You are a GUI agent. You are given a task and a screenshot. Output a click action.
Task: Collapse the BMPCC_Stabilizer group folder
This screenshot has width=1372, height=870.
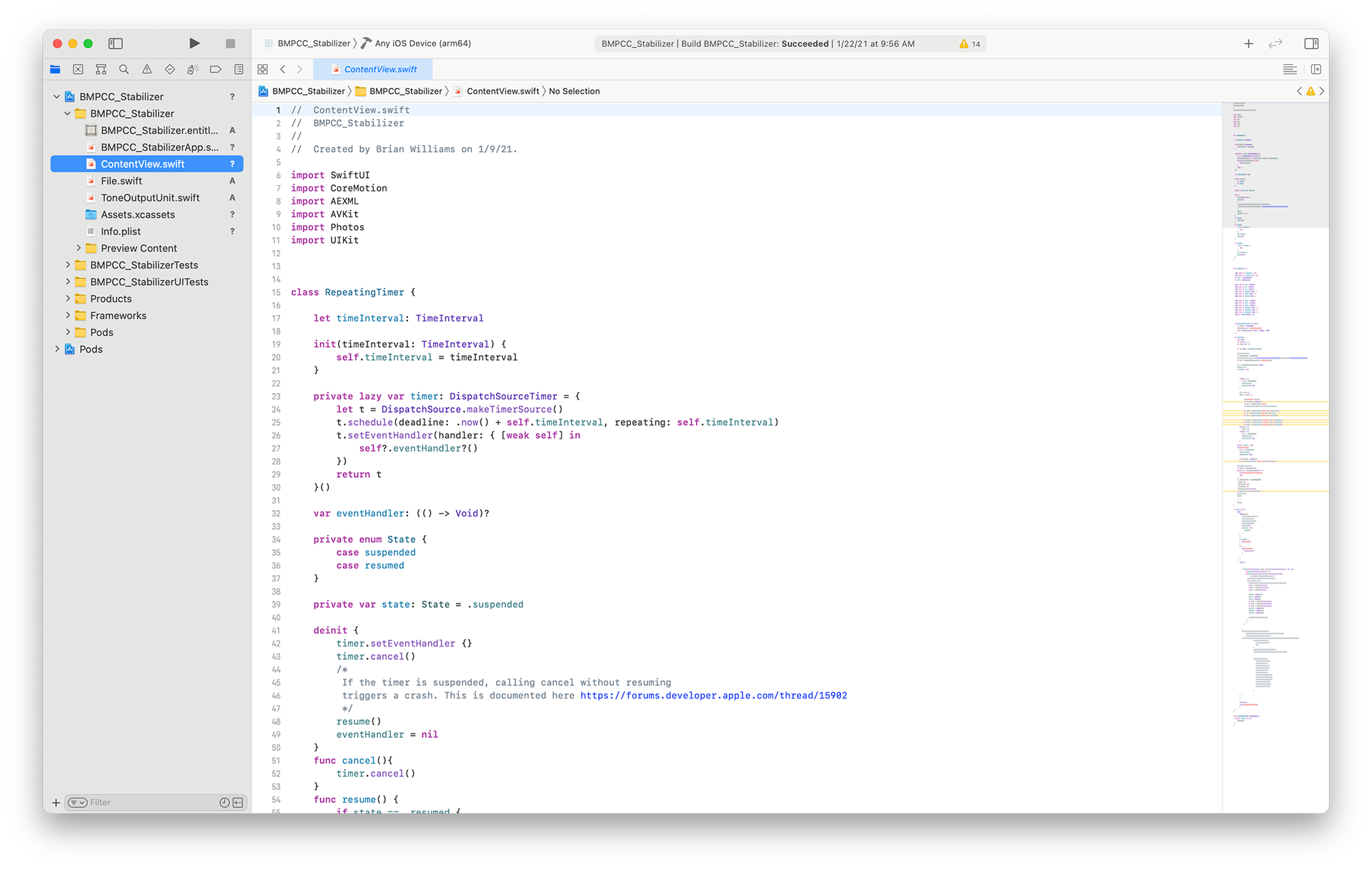coord(68,114)
